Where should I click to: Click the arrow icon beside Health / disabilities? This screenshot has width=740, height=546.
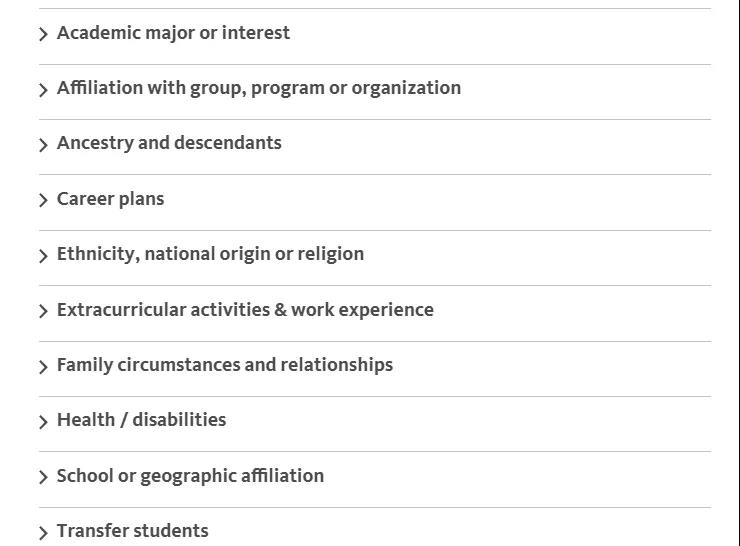click(43, 422)
